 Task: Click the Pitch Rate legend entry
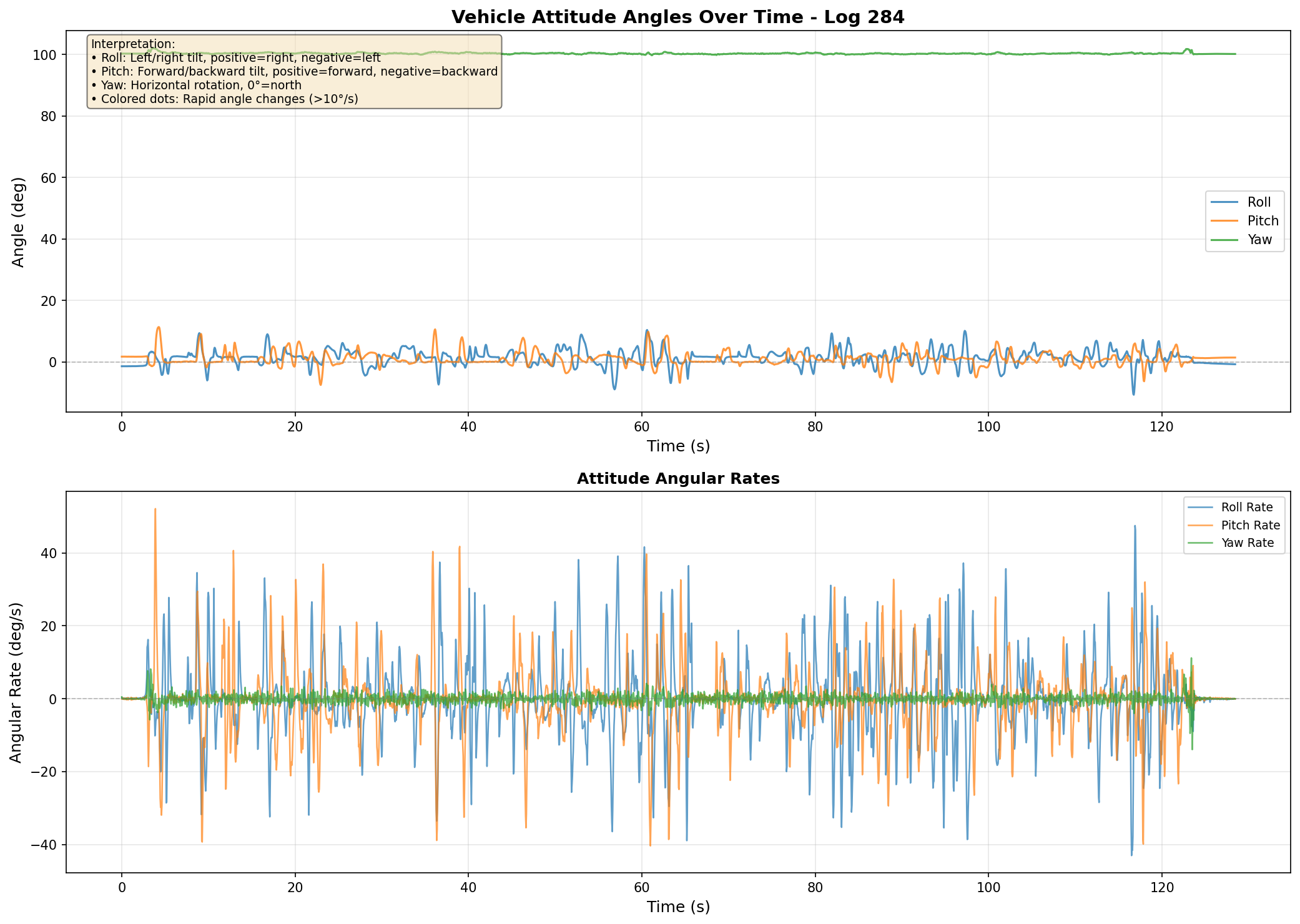(x=1250, y=526)
